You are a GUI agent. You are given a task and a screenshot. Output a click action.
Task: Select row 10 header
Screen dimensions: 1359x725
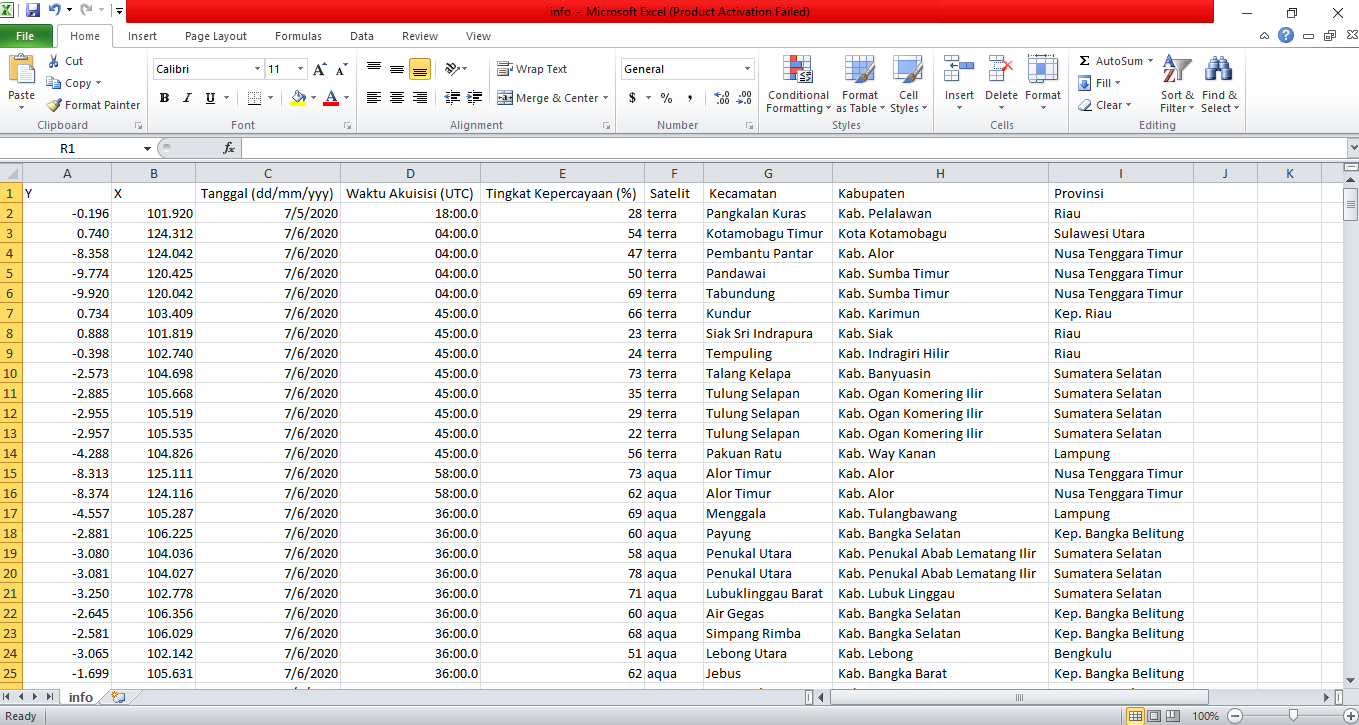(11, 373)
